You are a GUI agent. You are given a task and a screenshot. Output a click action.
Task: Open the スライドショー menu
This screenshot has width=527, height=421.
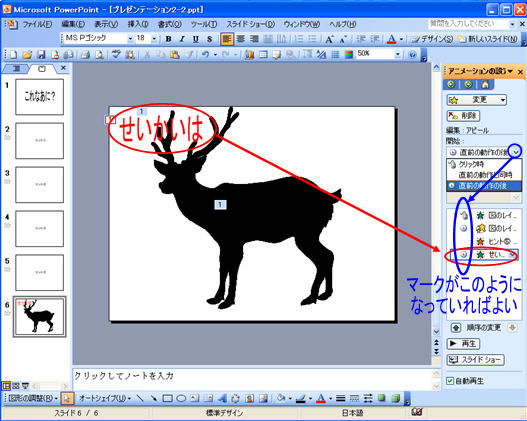click(250, 24)
